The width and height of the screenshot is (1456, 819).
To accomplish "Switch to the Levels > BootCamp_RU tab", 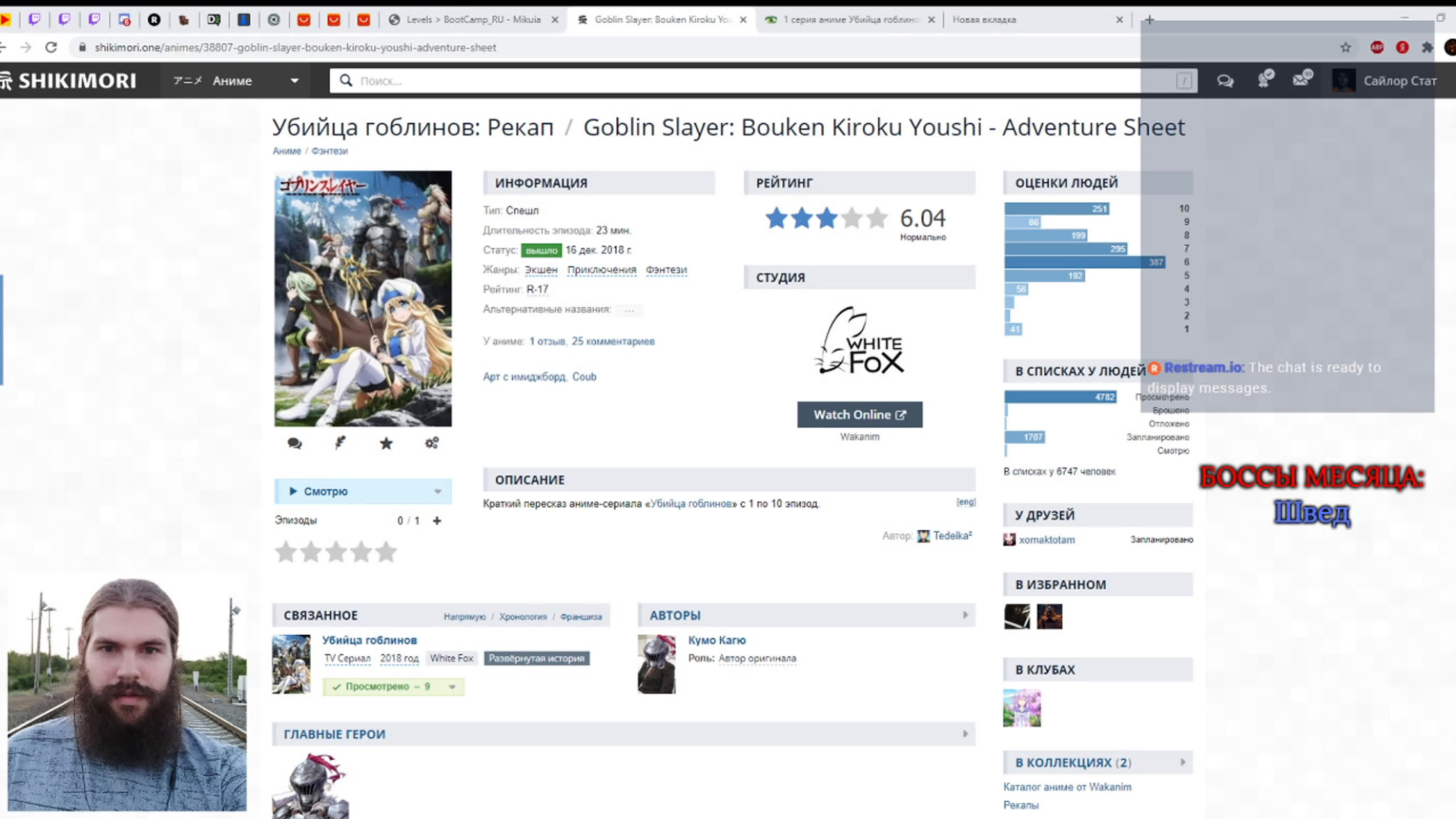I will 473,20.
